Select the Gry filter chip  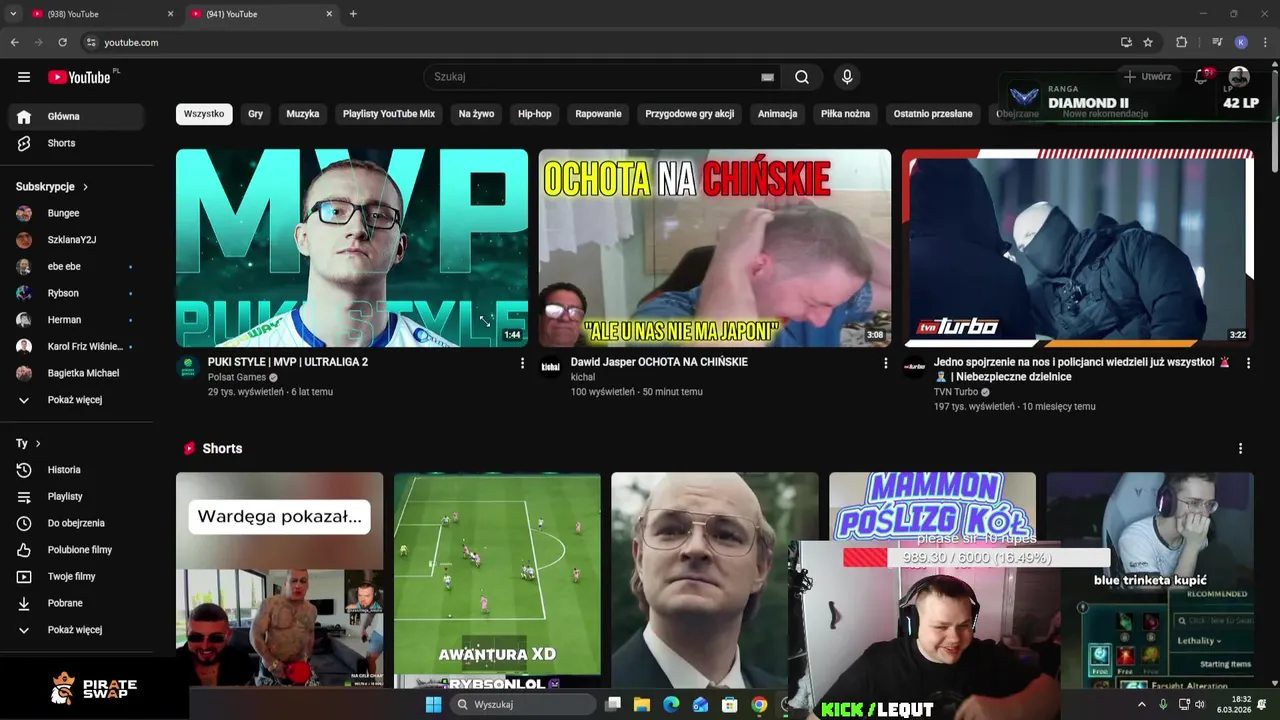click(x=255, y=114)
